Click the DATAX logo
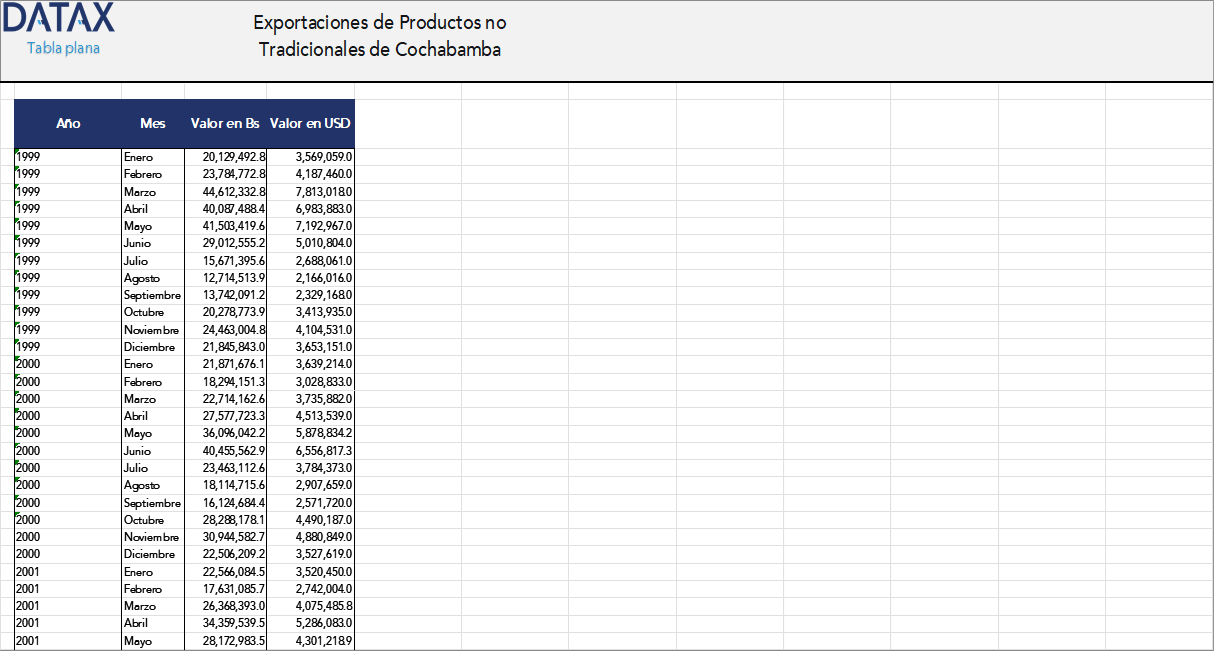The width and height of the screenshot is (1214, 651). coord(58,18)
